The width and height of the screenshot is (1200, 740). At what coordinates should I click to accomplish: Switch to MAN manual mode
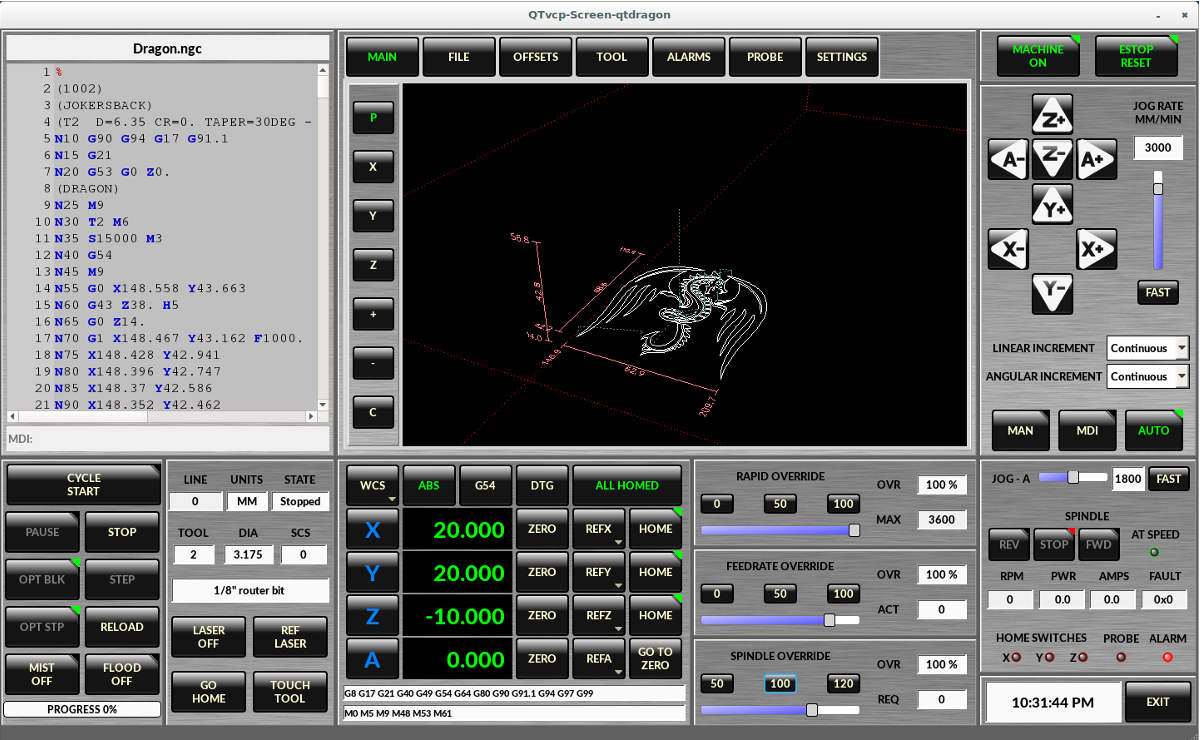pyautogui.click(x=1020, y=430)
